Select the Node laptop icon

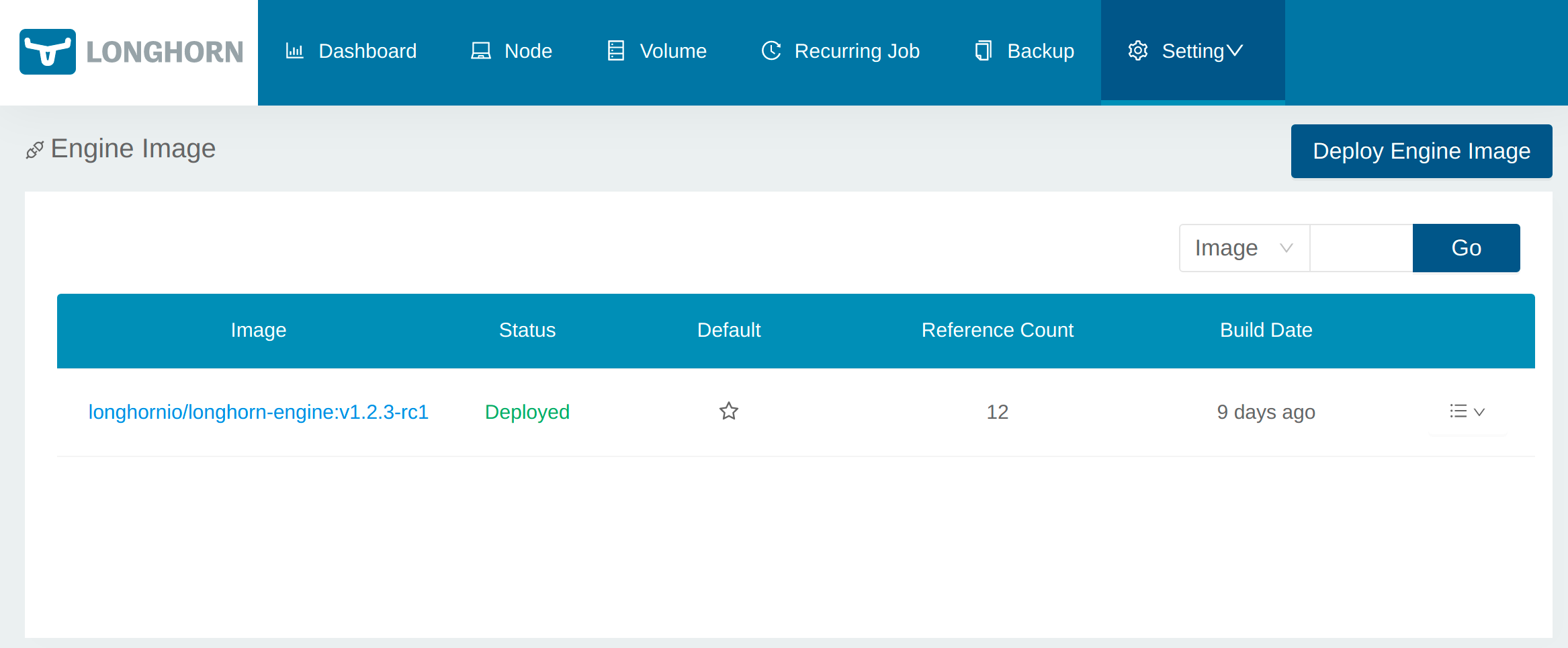click(480, 50)
